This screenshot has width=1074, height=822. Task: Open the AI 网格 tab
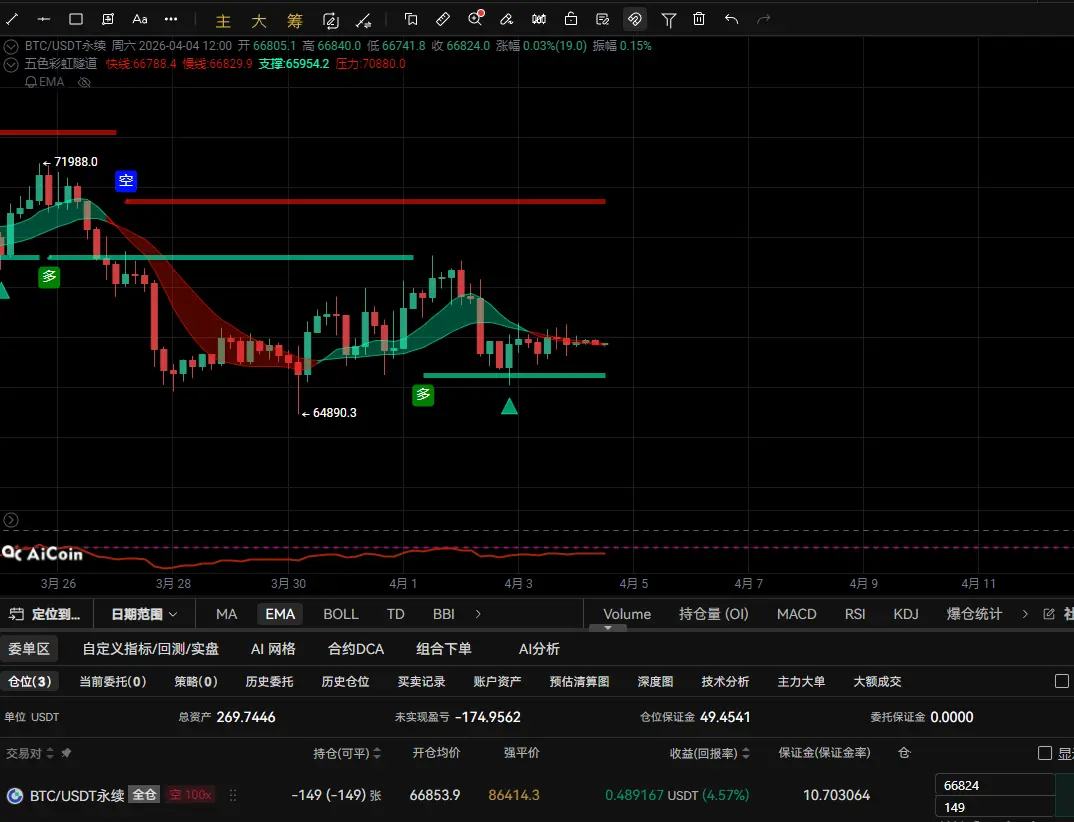(273, 649)
